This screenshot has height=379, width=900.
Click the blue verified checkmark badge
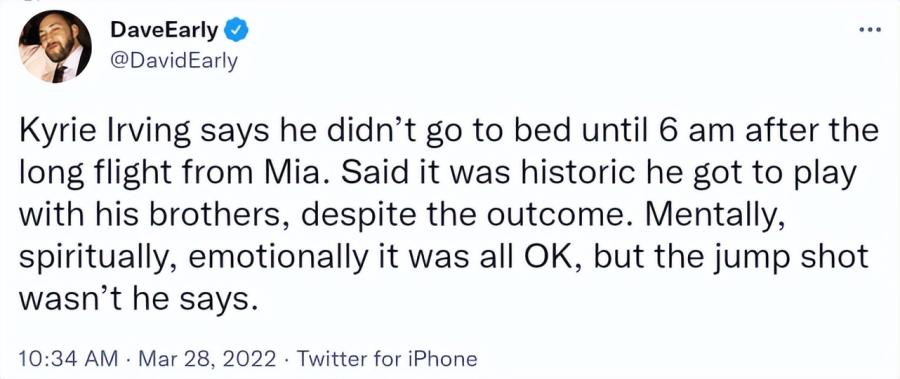coord(235,30)
